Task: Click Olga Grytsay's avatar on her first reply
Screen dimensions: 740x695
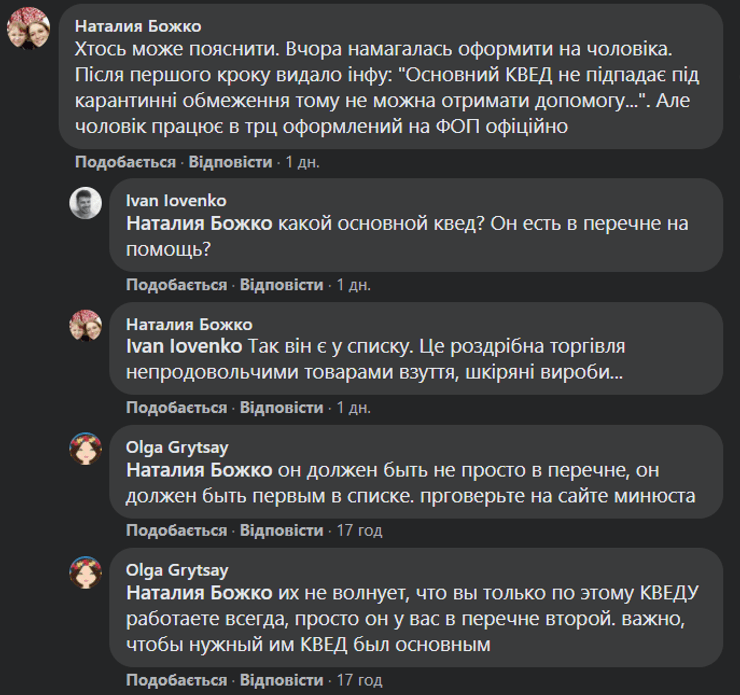Action: 85,450
